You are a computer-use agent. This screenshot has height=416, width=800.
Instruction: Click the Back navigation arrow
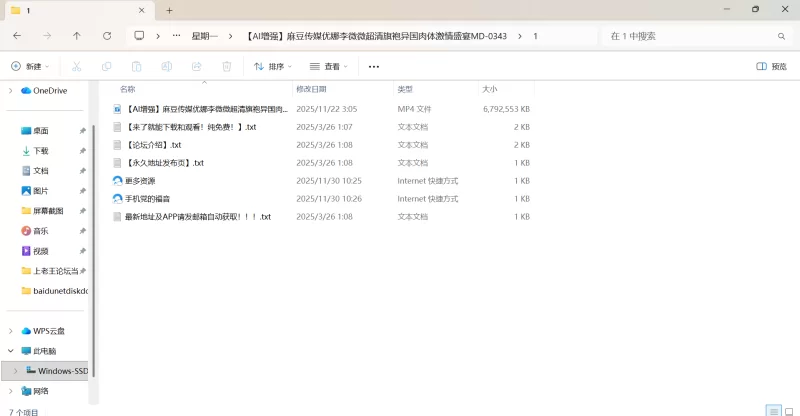coord(17,36)
